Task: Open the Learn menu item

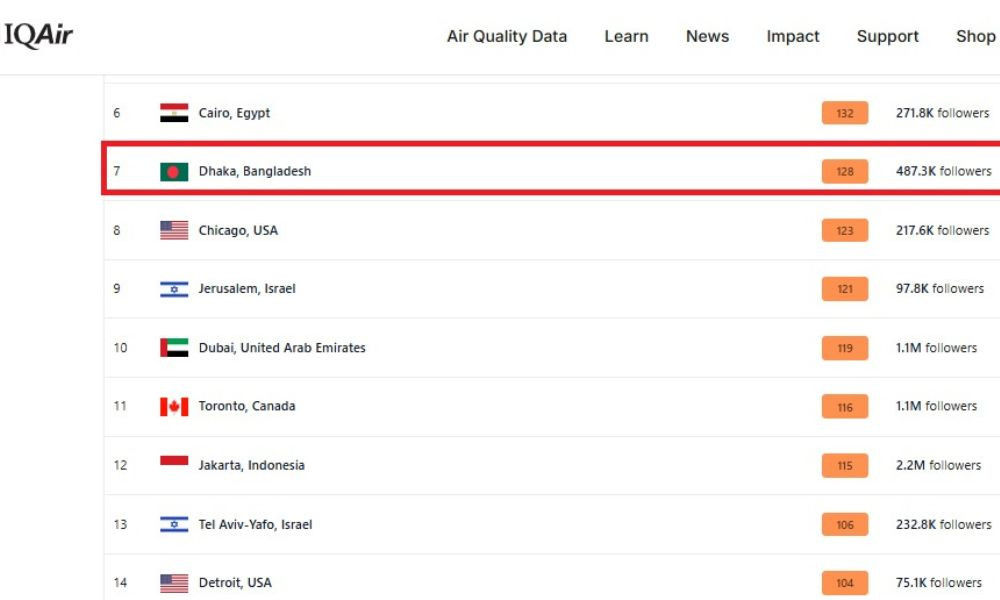Action: click(x=626, y=36)
